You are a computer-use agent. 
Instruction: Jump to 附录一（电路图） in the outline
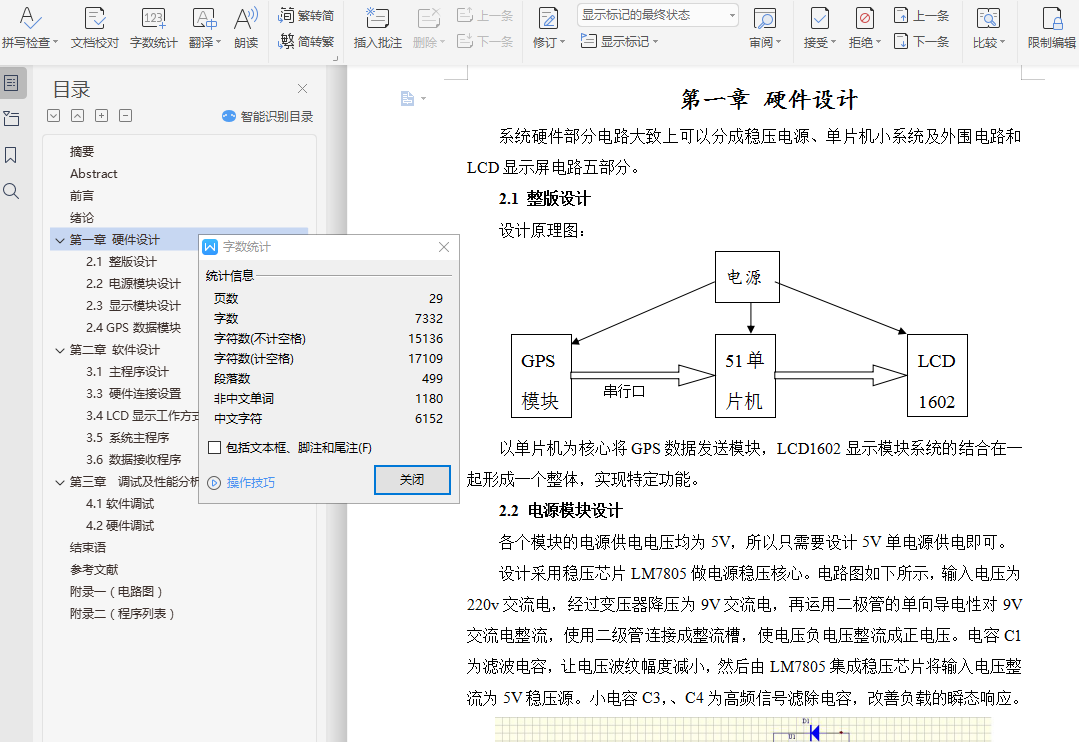pyautogui.click(x=116, y=592)
